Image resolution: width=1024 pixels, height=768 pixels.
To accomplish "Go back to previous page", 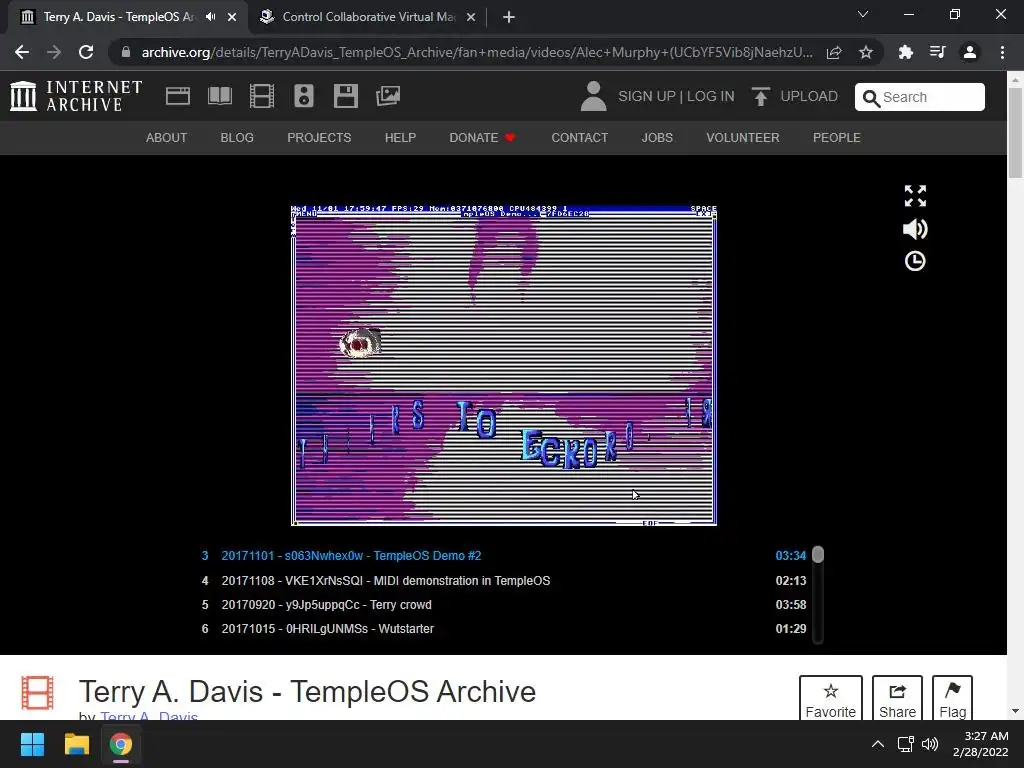I will (x=22, y=52).
